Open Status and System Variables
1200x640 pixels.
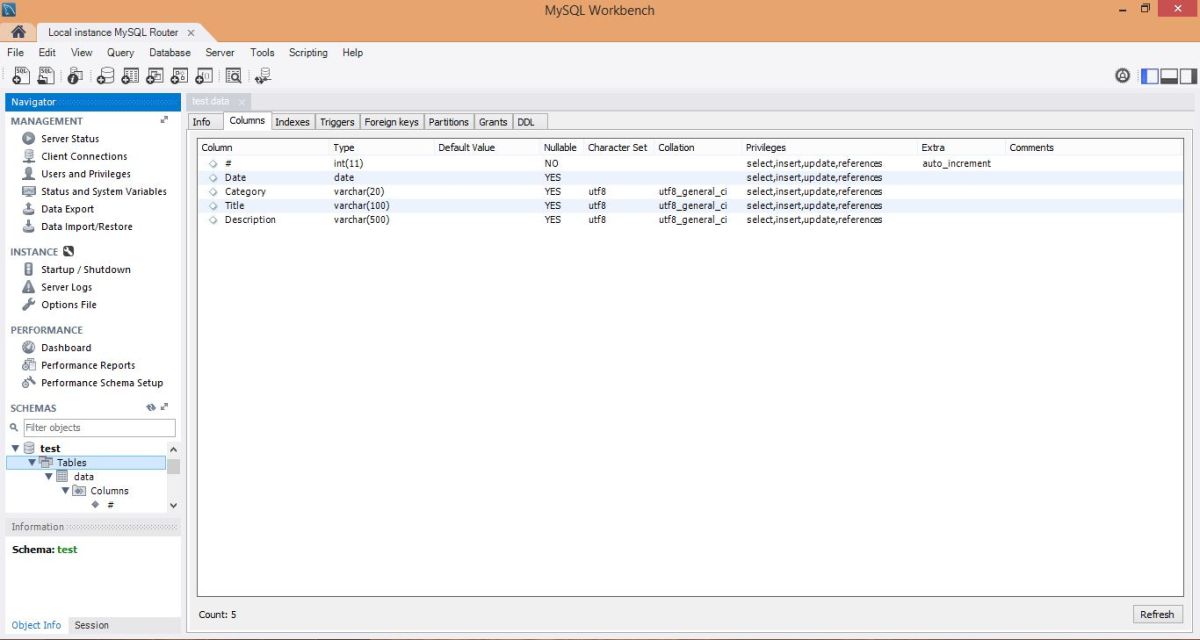(x=104, y=192)
